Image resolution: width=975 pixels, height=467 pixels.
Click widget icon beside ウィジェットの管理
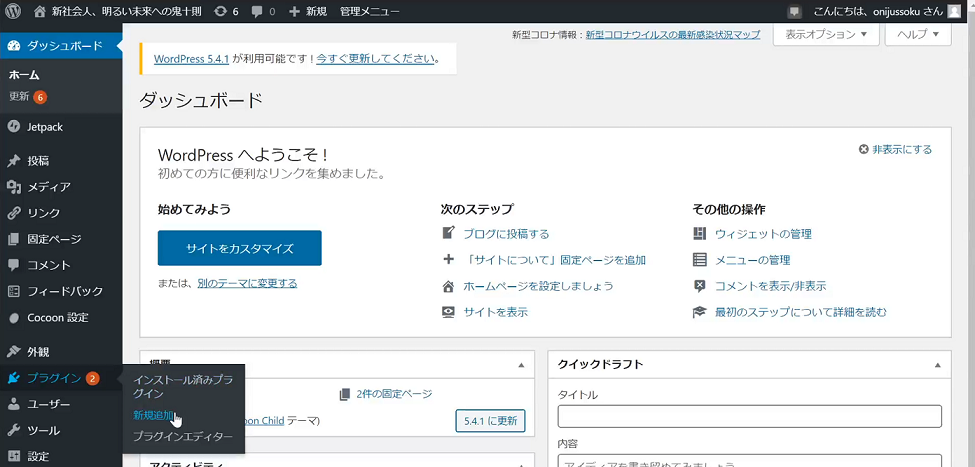click(x=700, y=233)
